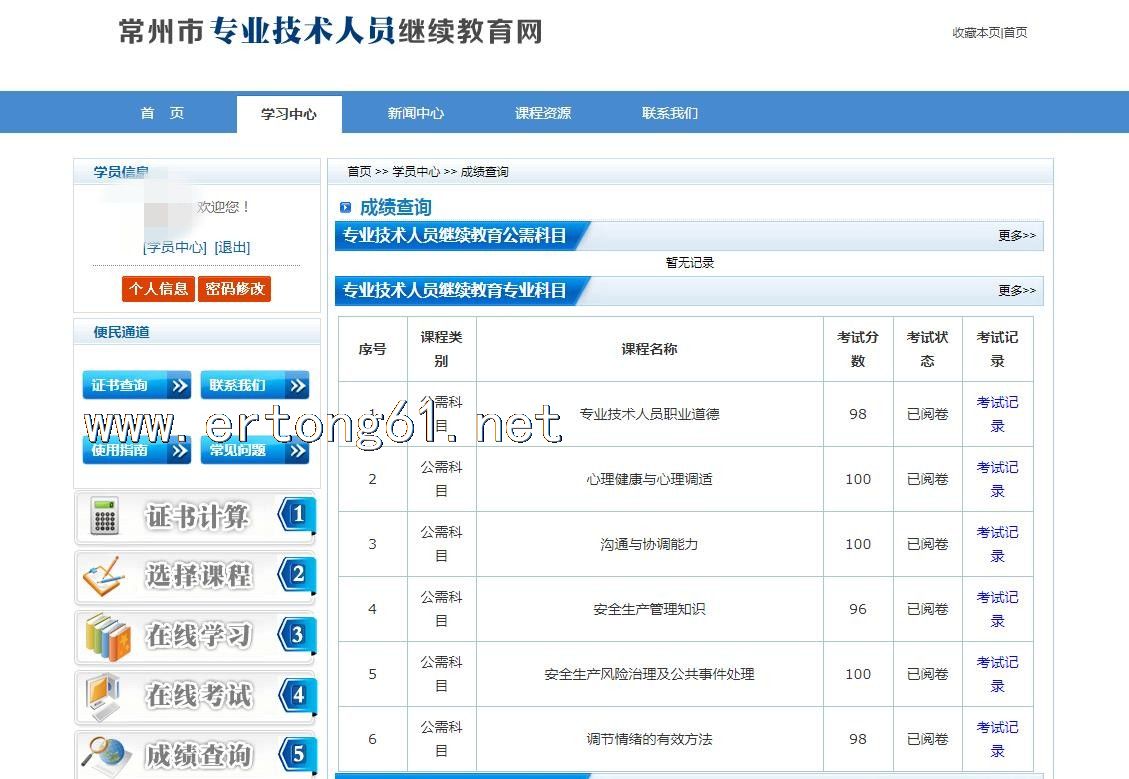Go to 课程资源 in the navigation bar
The height and width of the screenshot is (779, 1129).
(x=543, y=113)
